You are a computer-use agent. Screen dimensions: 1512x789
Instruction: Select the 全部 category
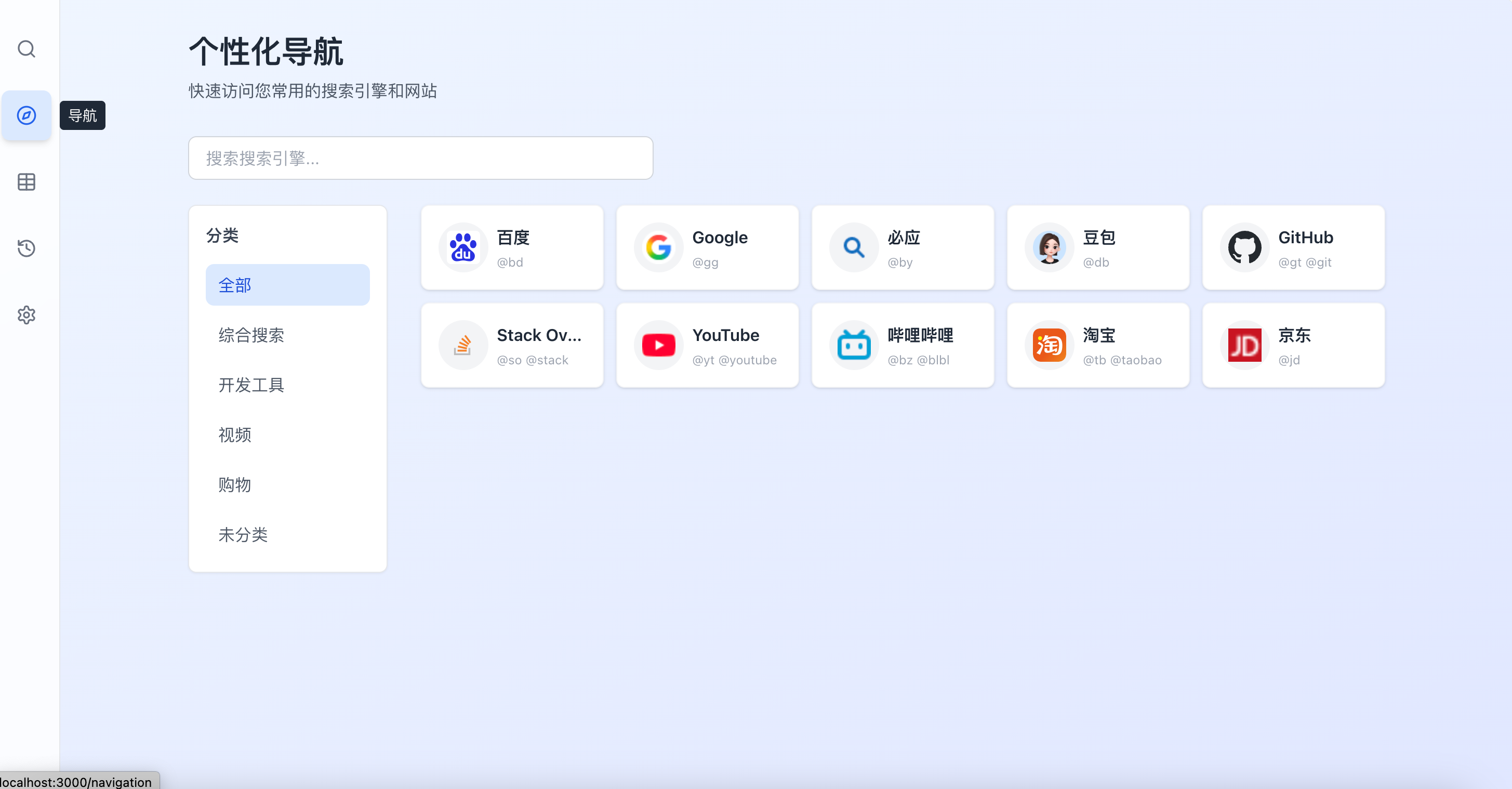(x=288, y=285)
